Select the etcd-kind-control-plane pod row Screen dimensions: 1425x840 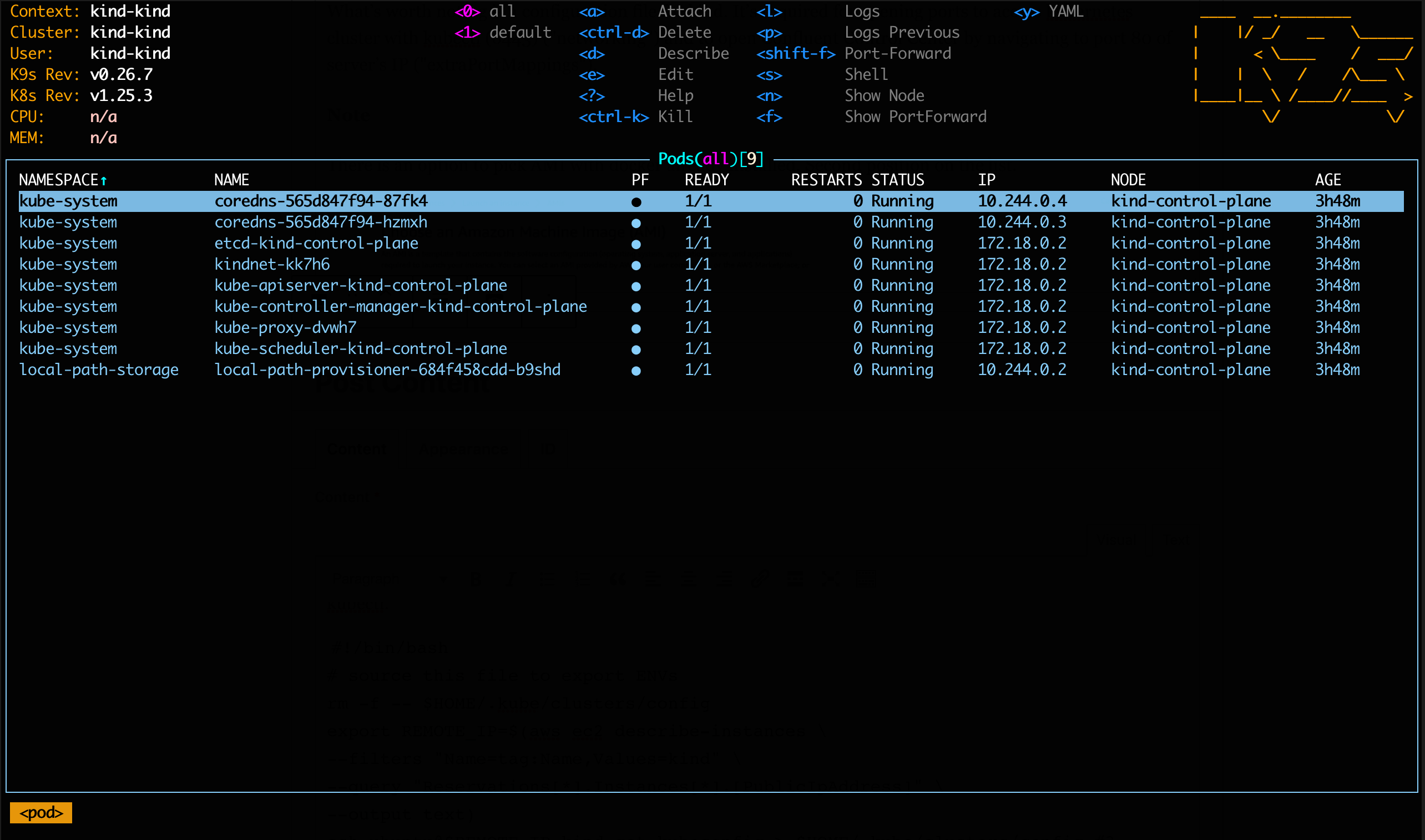pyautogui.click(x=316, y=243)
